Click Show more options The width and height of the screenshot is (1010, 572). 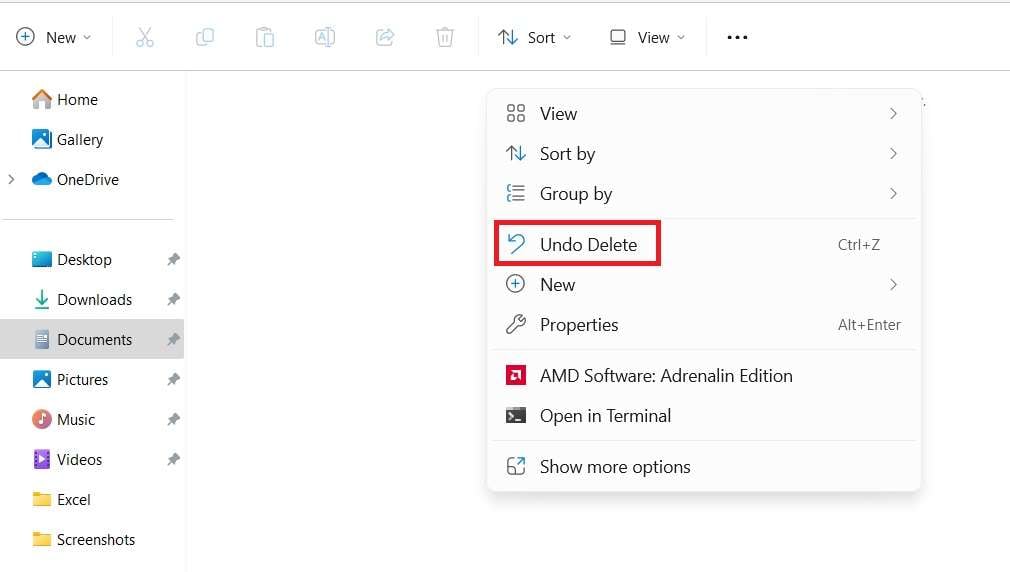click(703, 466)
